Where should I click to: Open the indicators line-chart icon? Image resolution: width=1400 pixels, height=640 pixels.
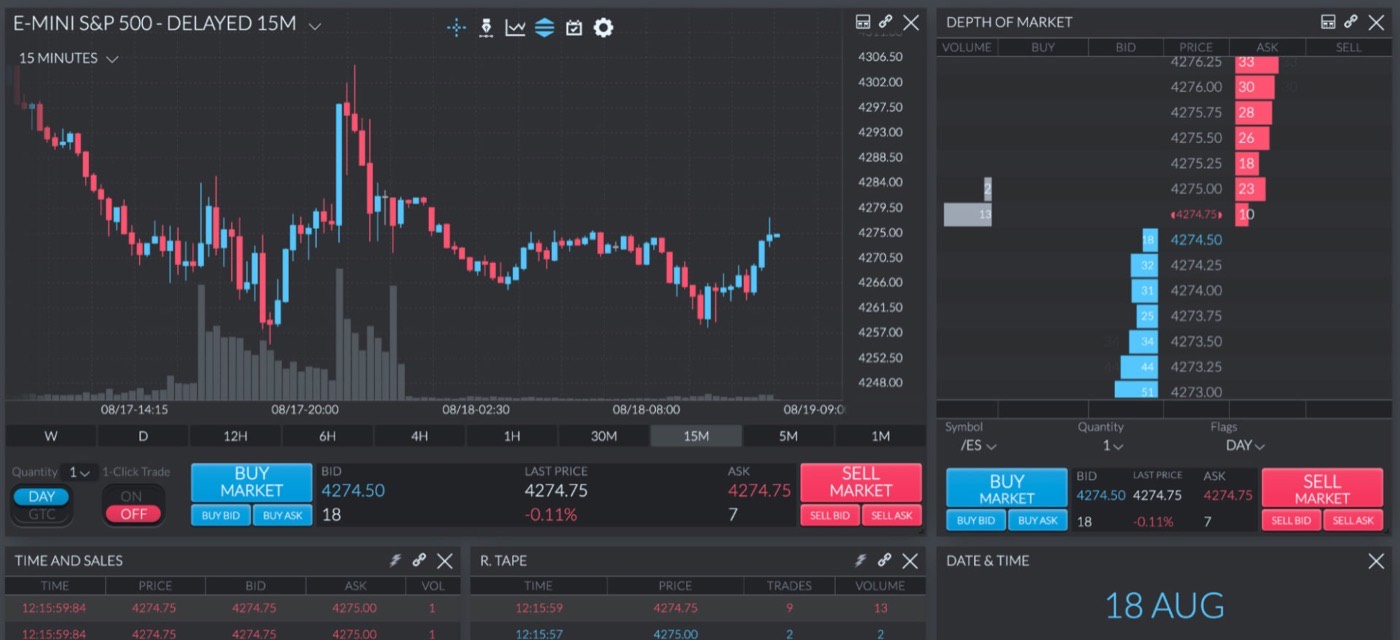click(x=515, y=28)
